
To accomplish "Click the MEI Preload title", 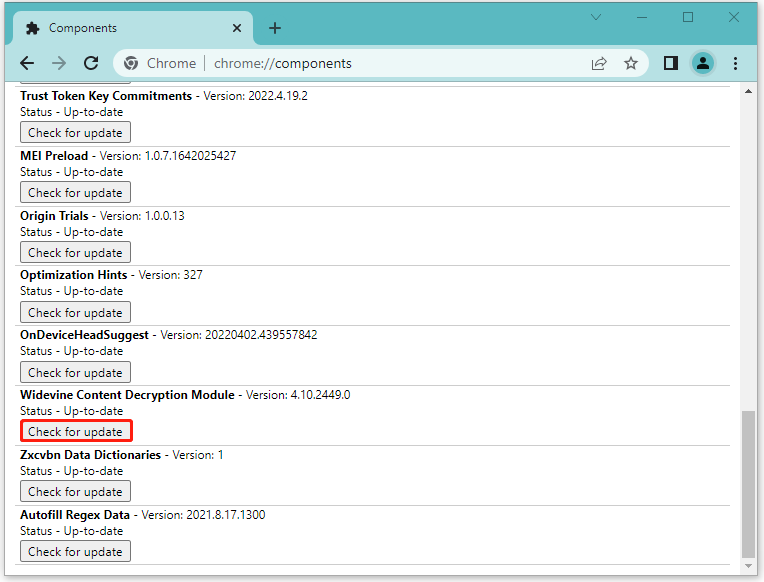I will point(54,156).
